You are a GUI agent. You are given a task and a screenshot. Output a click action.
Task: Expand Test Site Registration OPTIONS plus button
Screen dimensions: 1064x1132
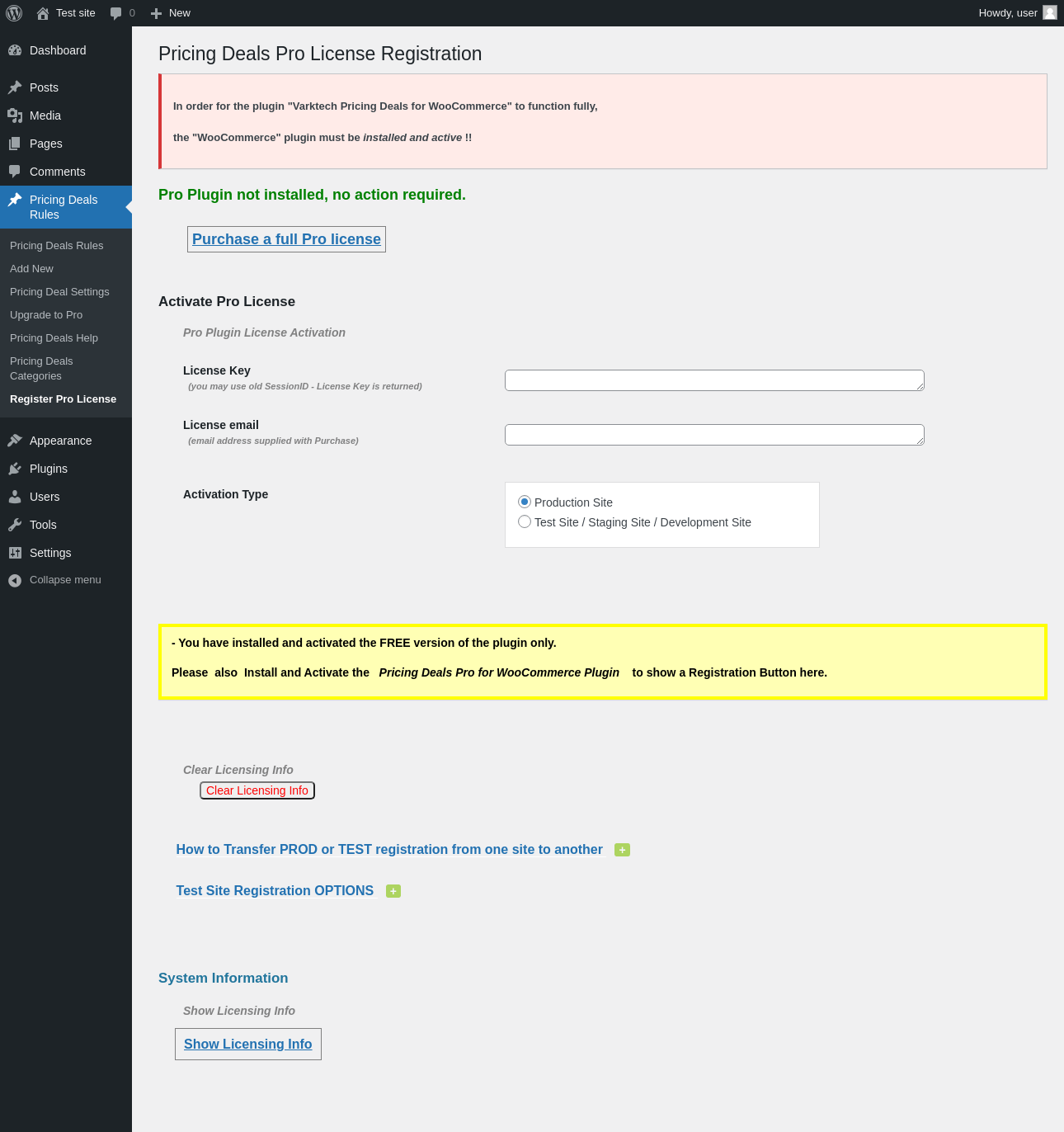(393, 891)
